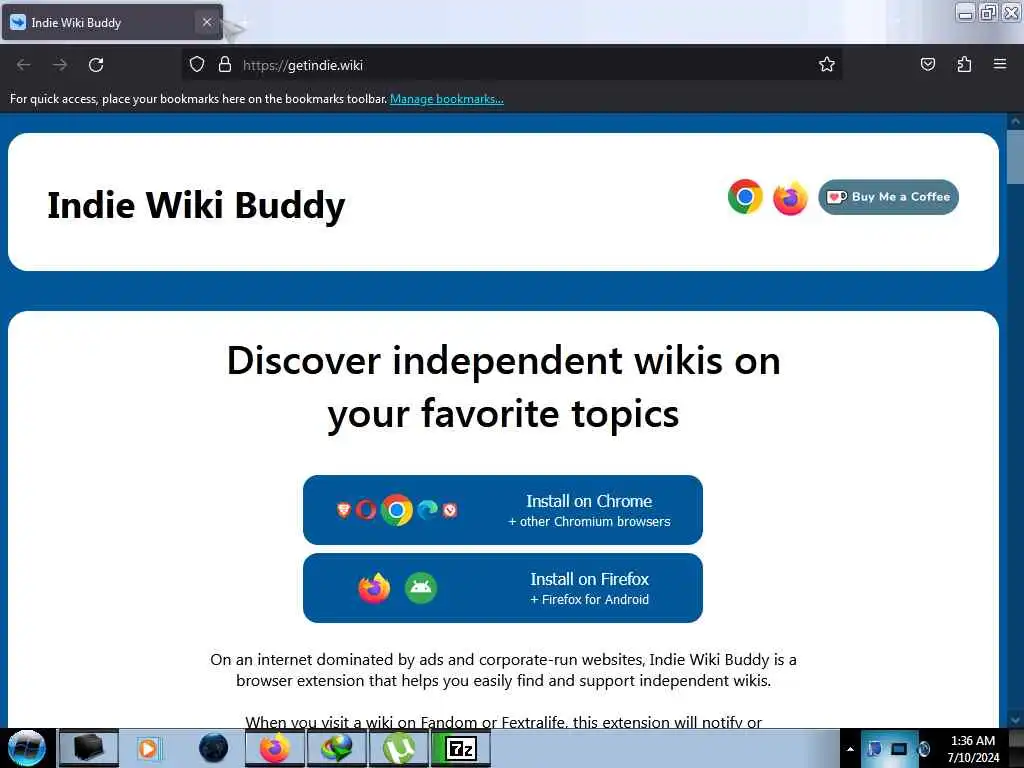Click the Brave icon in Chrome button

344,510
